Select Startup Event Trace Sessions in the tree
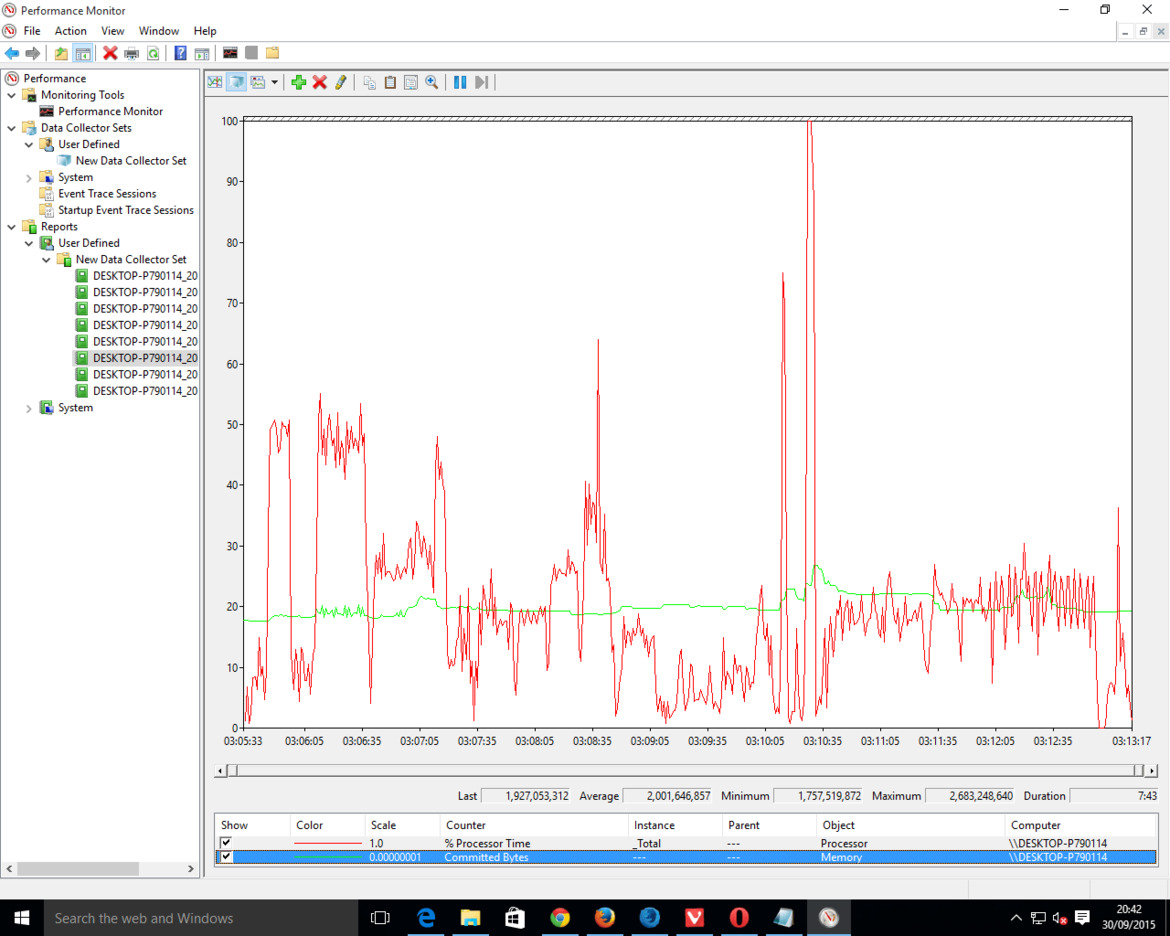Image resolution: width=1170 pixels, height=936 pixels. click(x=126, y=210)
